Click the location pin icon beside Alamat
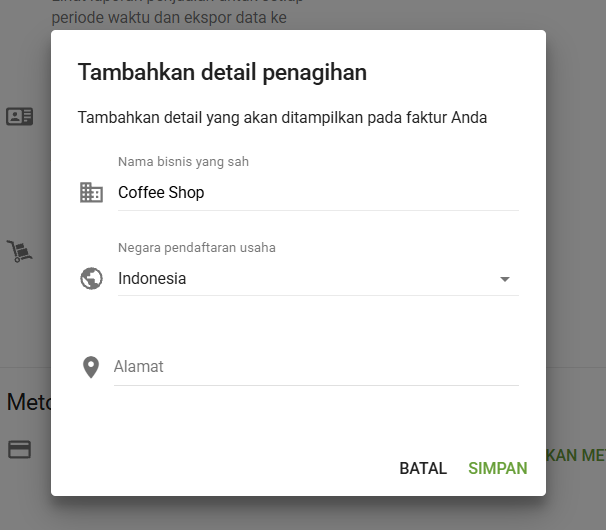The width and height of the screenshot is (606, 530). [x=91, y=367]
